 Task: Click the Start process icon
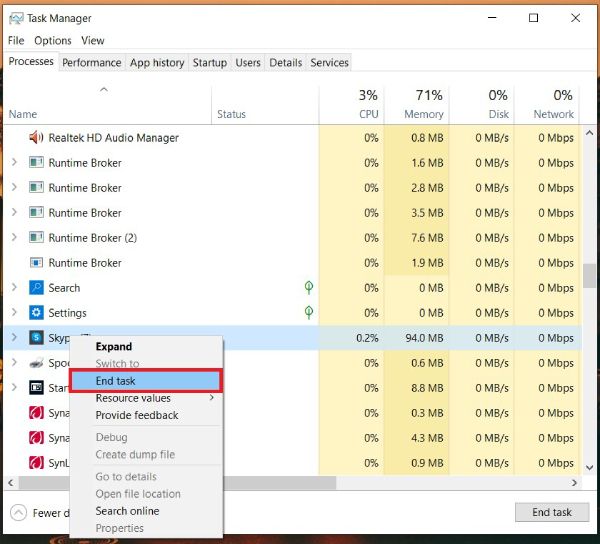36,388
